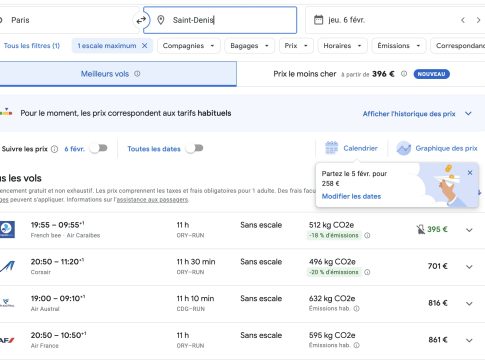Close the Partez le 5 févr. suggestion card
The image size is (485, 360).
(x=470, y=173)
